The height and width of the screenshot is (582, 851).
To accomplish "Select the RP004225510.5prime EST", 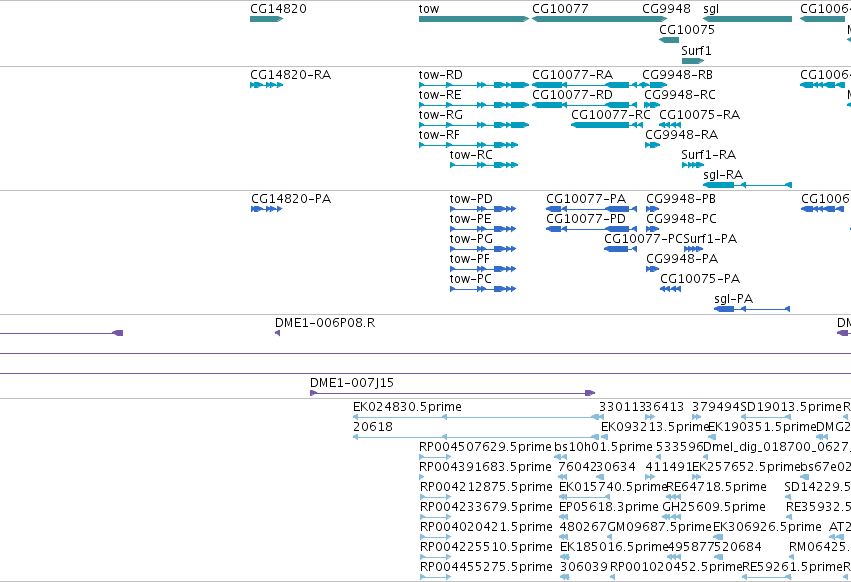I will point(435,556).
